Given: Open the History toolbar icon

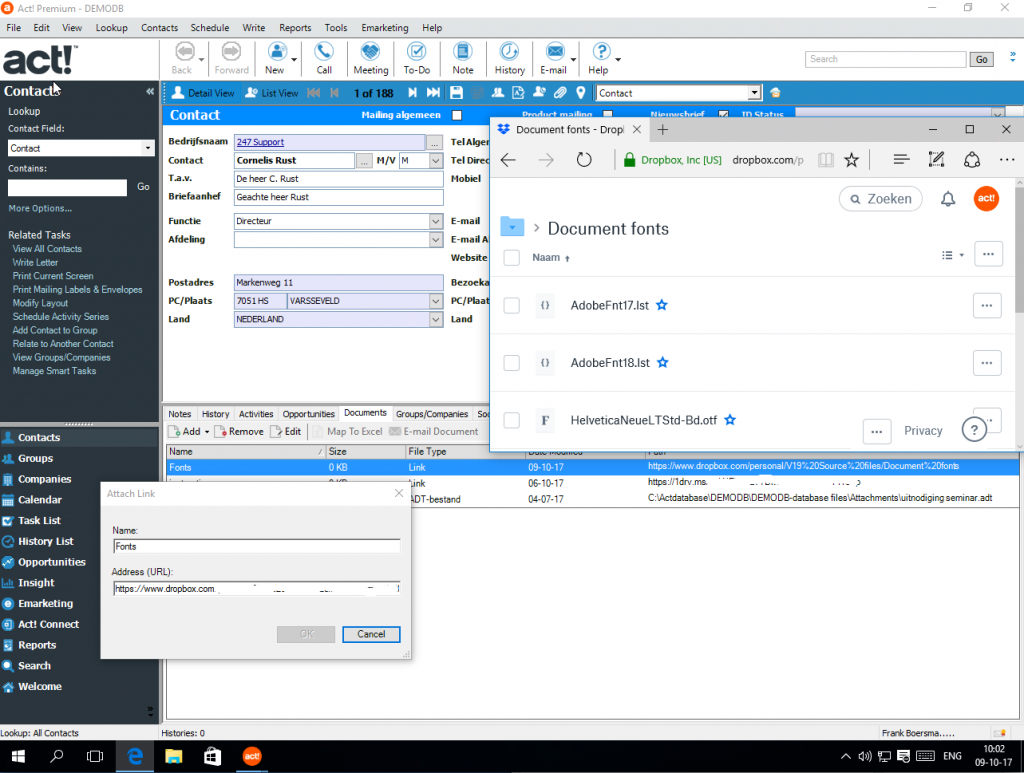Looking at the screenshot, I should tap(509, 52).
